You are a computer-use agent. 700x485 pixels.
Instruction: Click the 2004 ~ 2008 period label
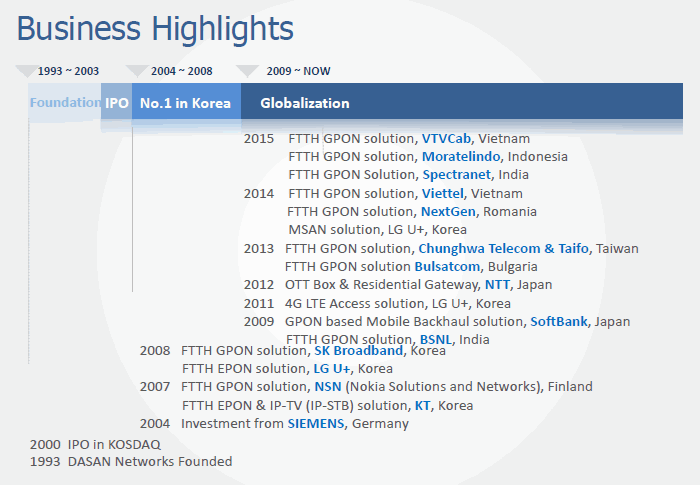pos(182,71)
